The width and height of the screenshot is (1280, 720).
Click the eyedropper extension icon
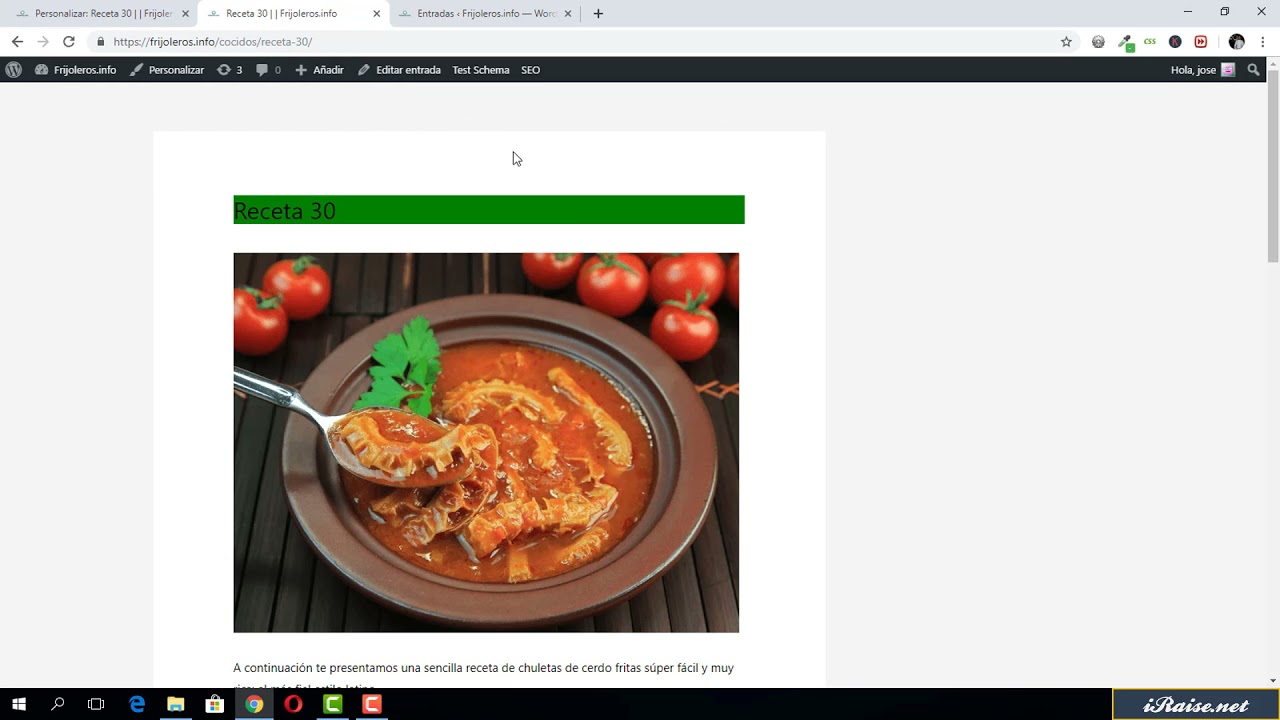(x=1125, y=43)
